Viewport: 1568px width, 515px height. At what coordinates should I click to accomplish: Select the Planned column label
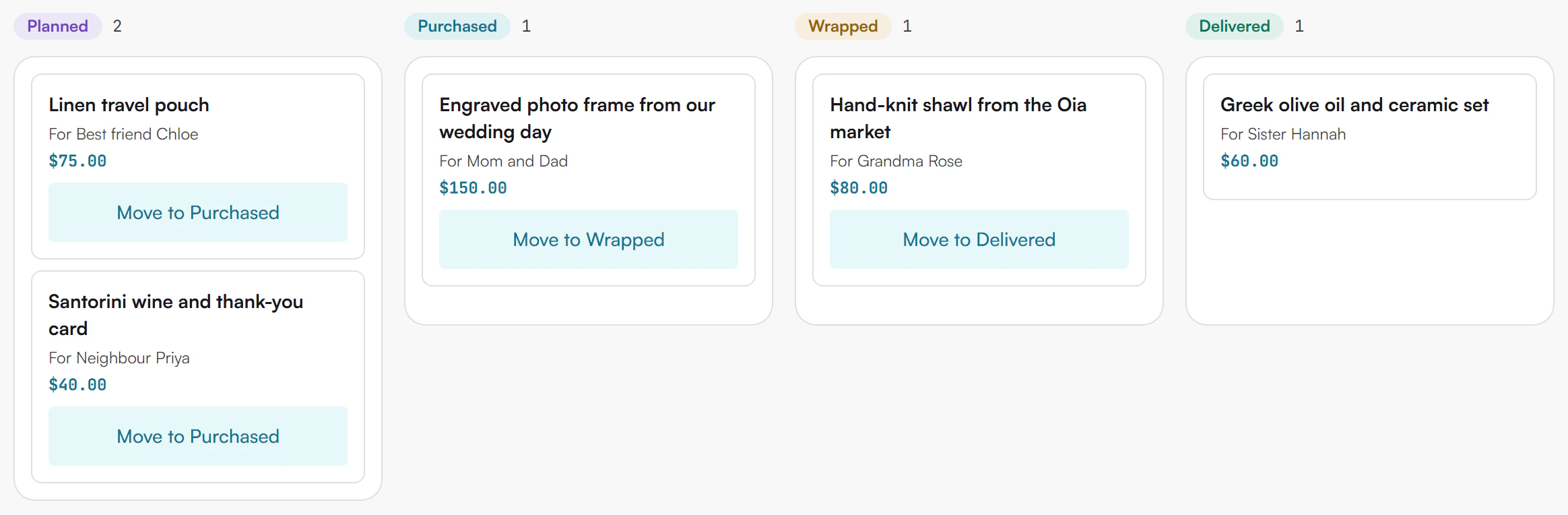[x=58, y=26]
